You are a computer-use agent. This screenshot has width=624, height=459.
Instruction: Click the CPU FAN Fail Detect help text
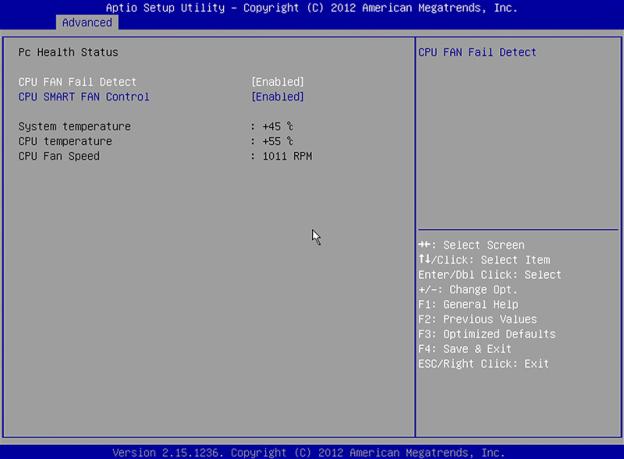click(x=477, y=52)
